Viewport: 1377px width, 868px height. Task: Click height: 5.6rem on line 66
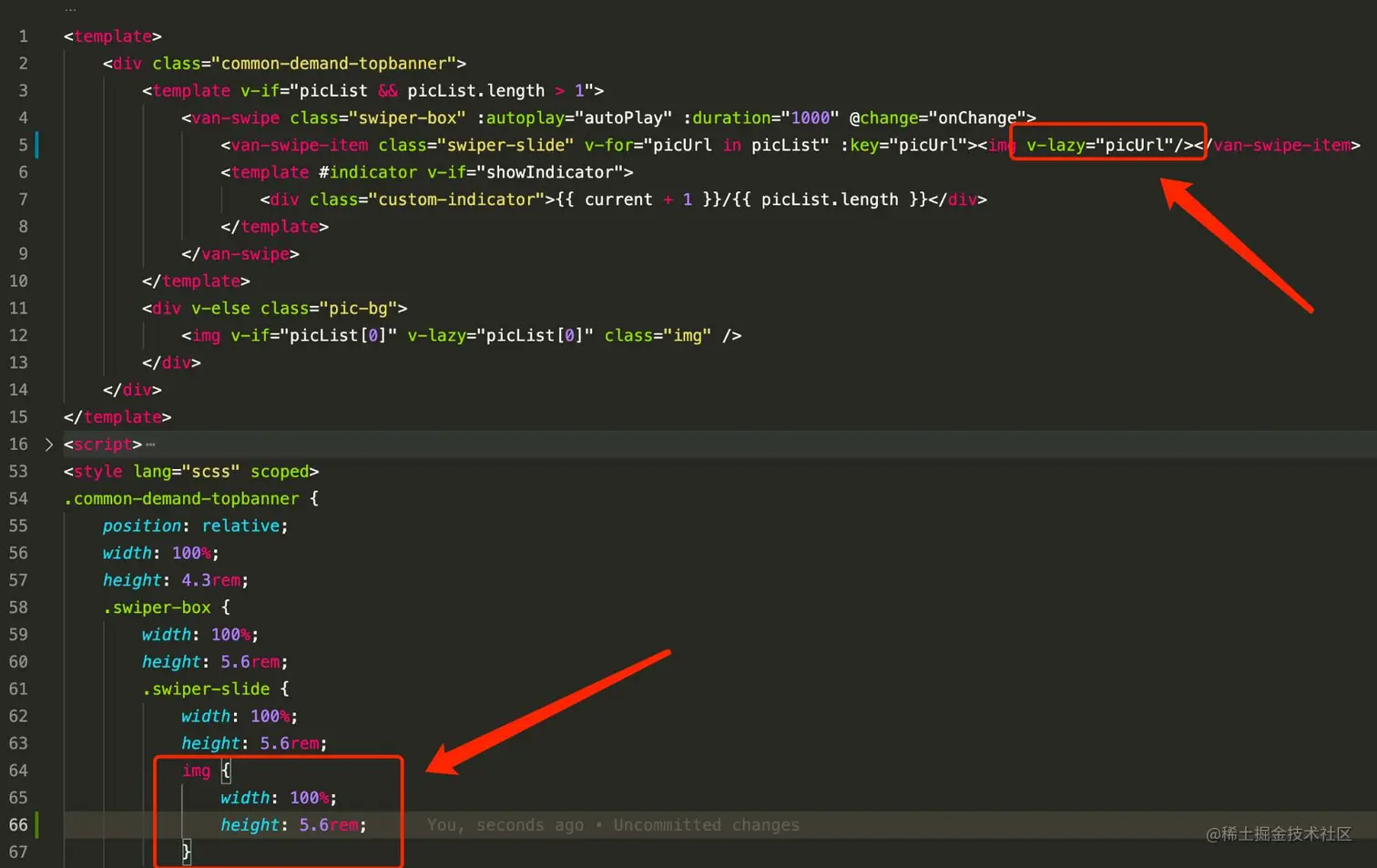click(x=293, y=825)
